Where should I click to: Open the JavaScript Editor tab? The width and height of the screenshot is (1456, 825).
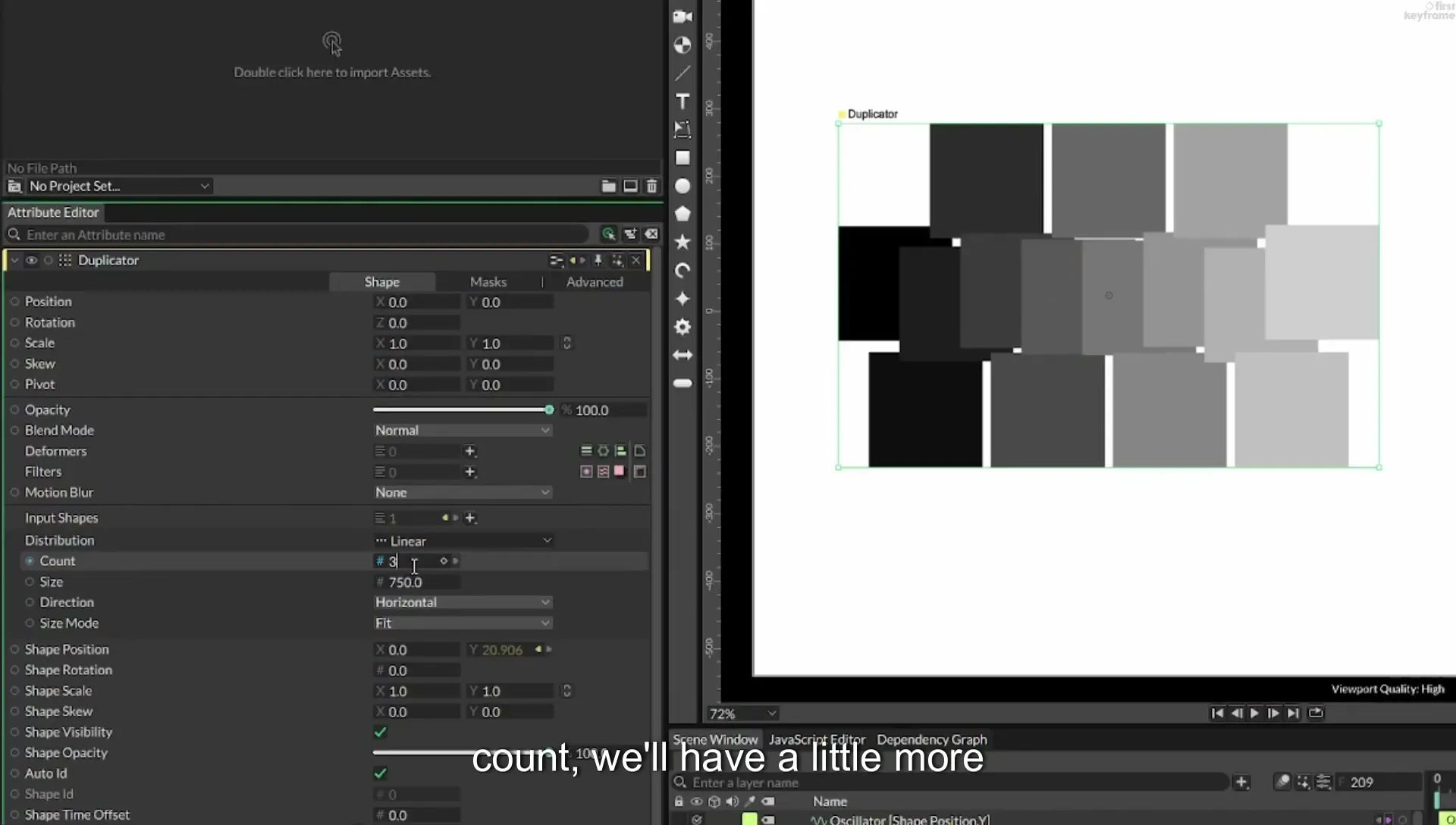tap(817, 739)
